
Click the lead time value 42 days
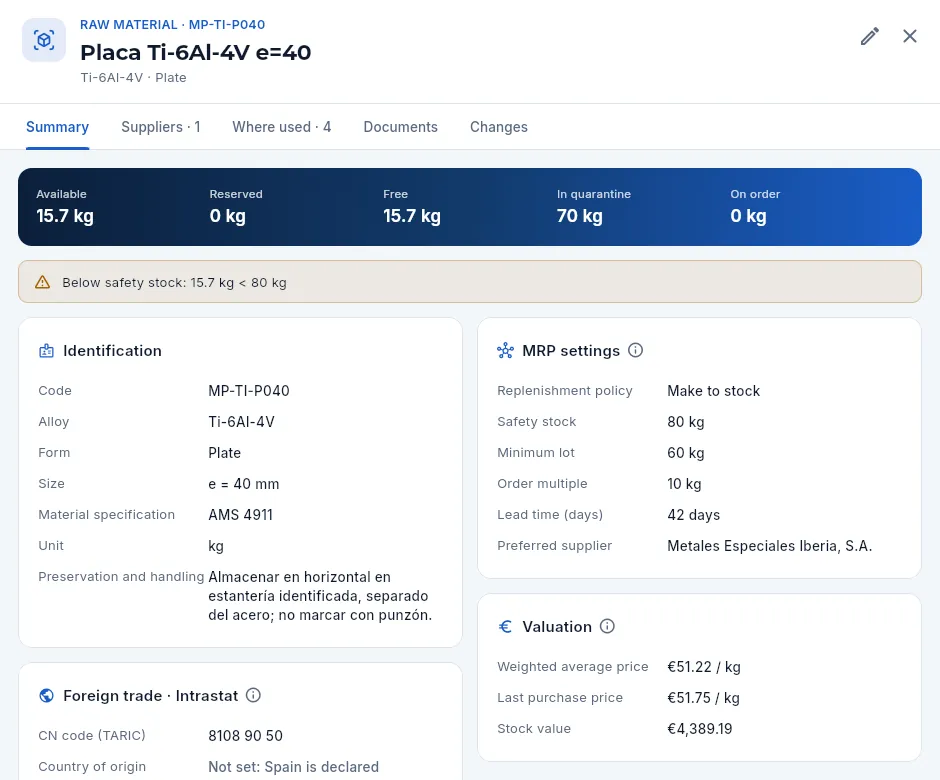(694, 515)
